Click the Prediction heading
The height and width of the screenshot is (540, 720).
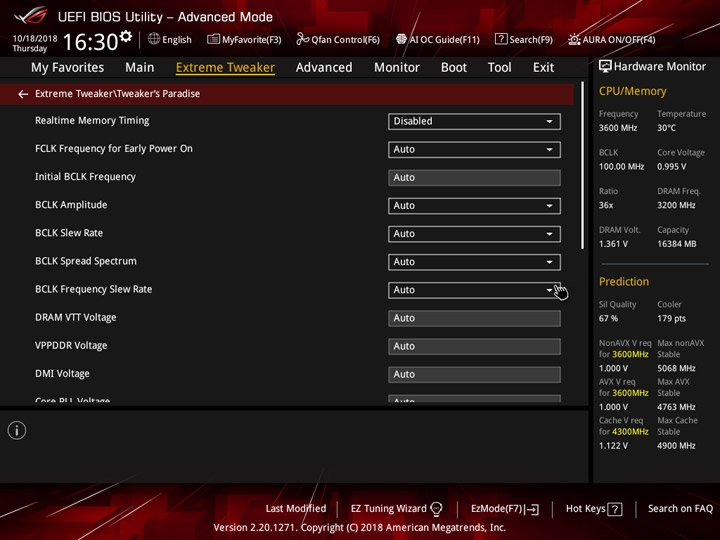[x=624, y=281]
